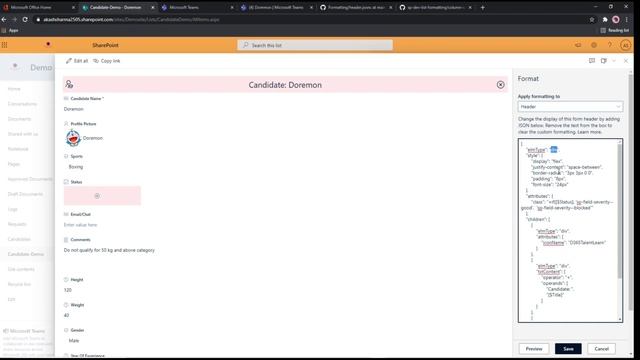This screenshot has width=640, height=360.
Task: Click the Sports value Boxing
Action: 76,167
